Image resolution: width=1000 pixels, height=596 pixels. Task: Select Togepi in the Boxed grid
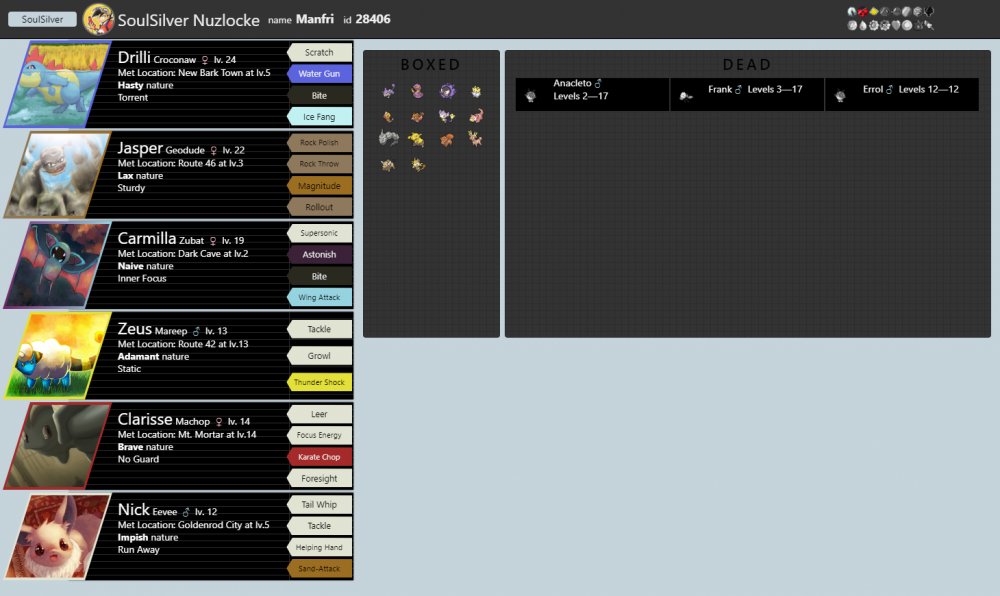pyautogui.click(x=475, y=92)
